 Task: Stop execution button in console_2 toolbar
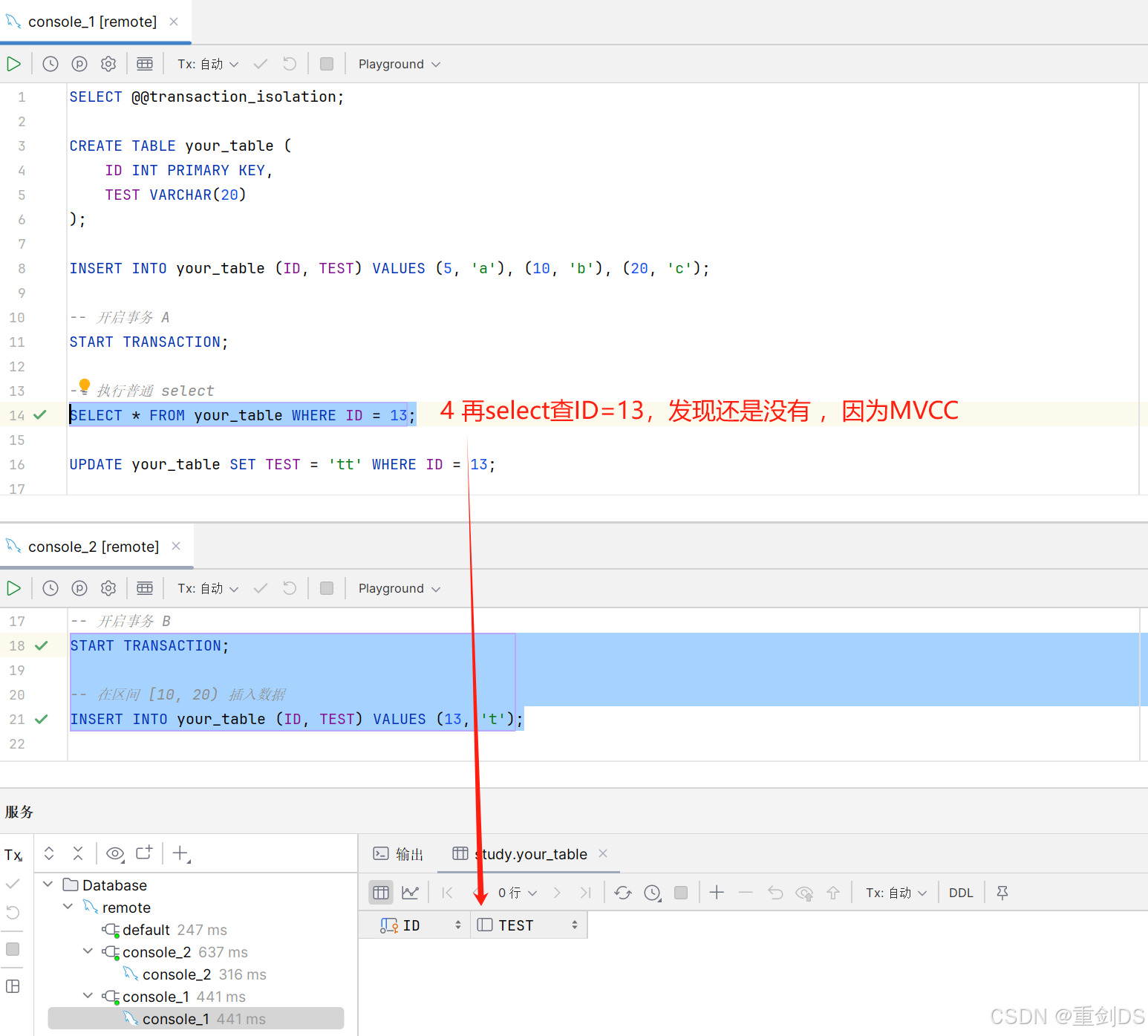[x=327, y=588]
